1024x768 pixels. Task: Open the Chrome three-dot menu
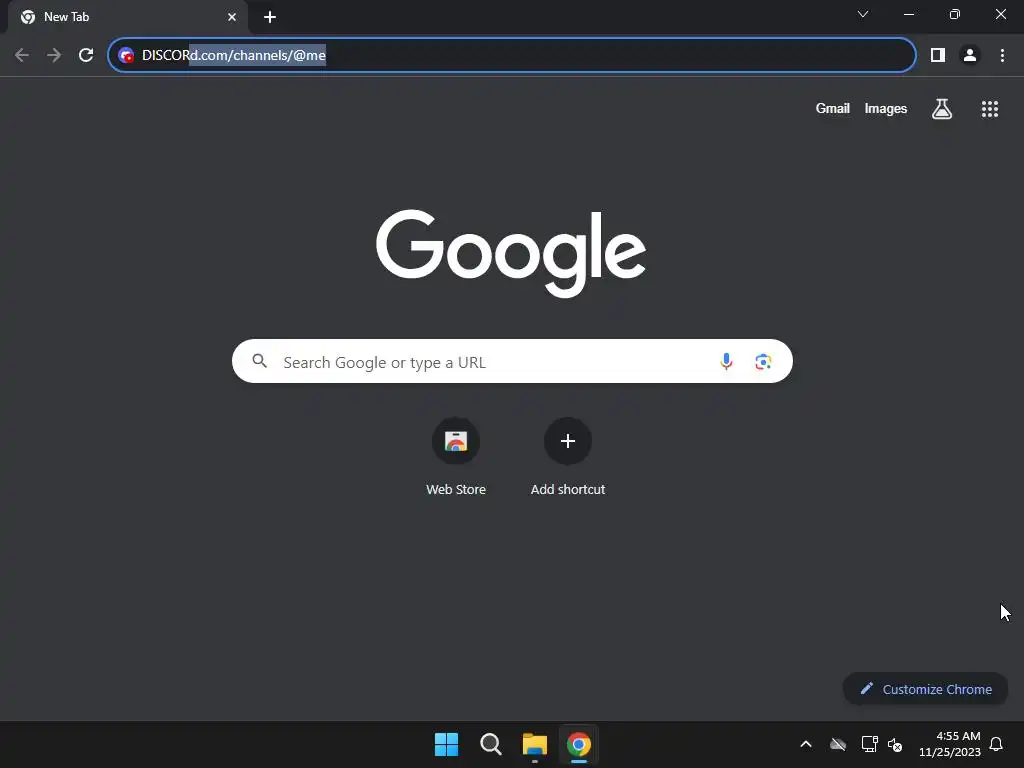[1002, 55]
